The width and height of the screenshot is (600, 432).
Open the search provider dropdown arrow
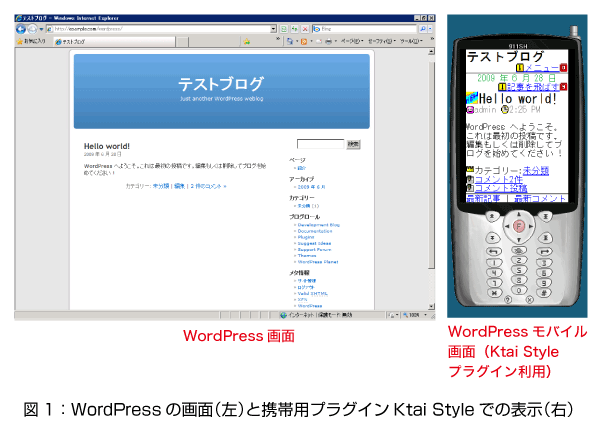(x=430, y=29)
